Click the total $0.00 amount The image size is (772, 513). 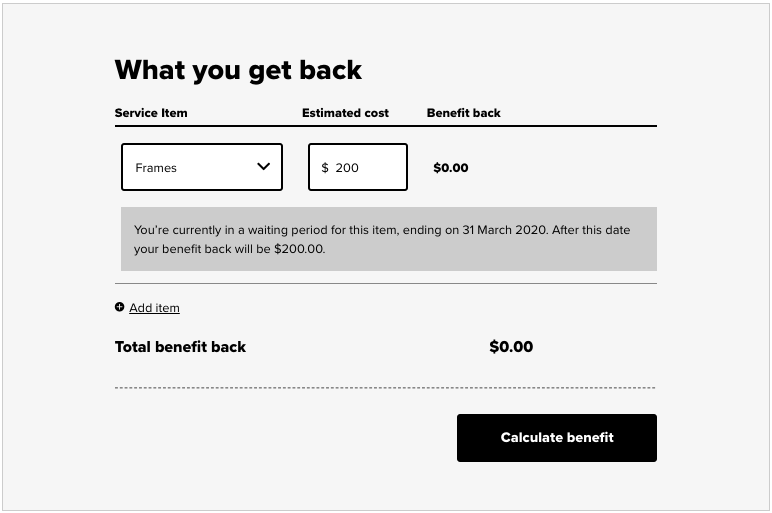click(511, 347)
